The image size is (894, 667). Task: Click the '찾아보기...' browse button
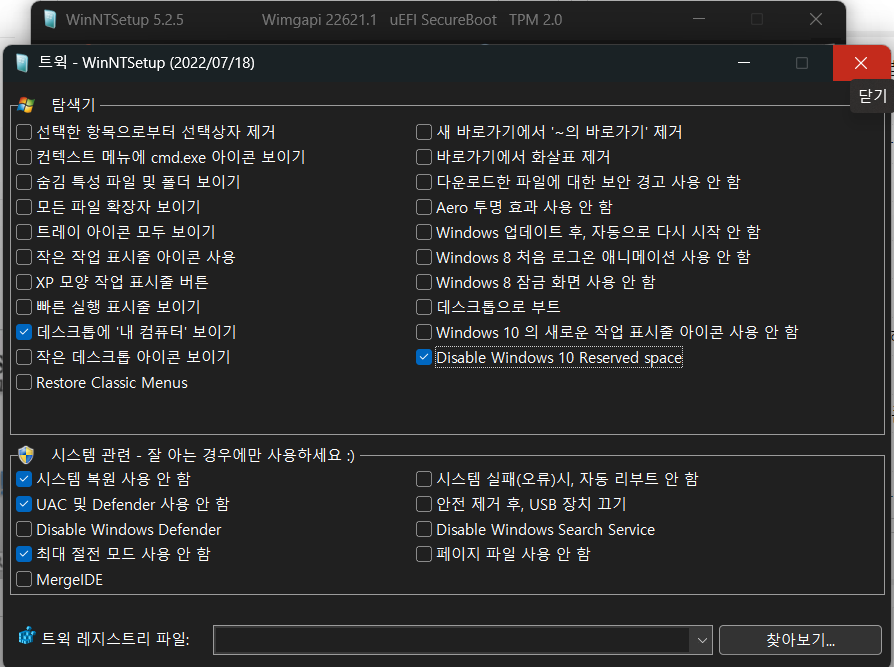point(800,640)
